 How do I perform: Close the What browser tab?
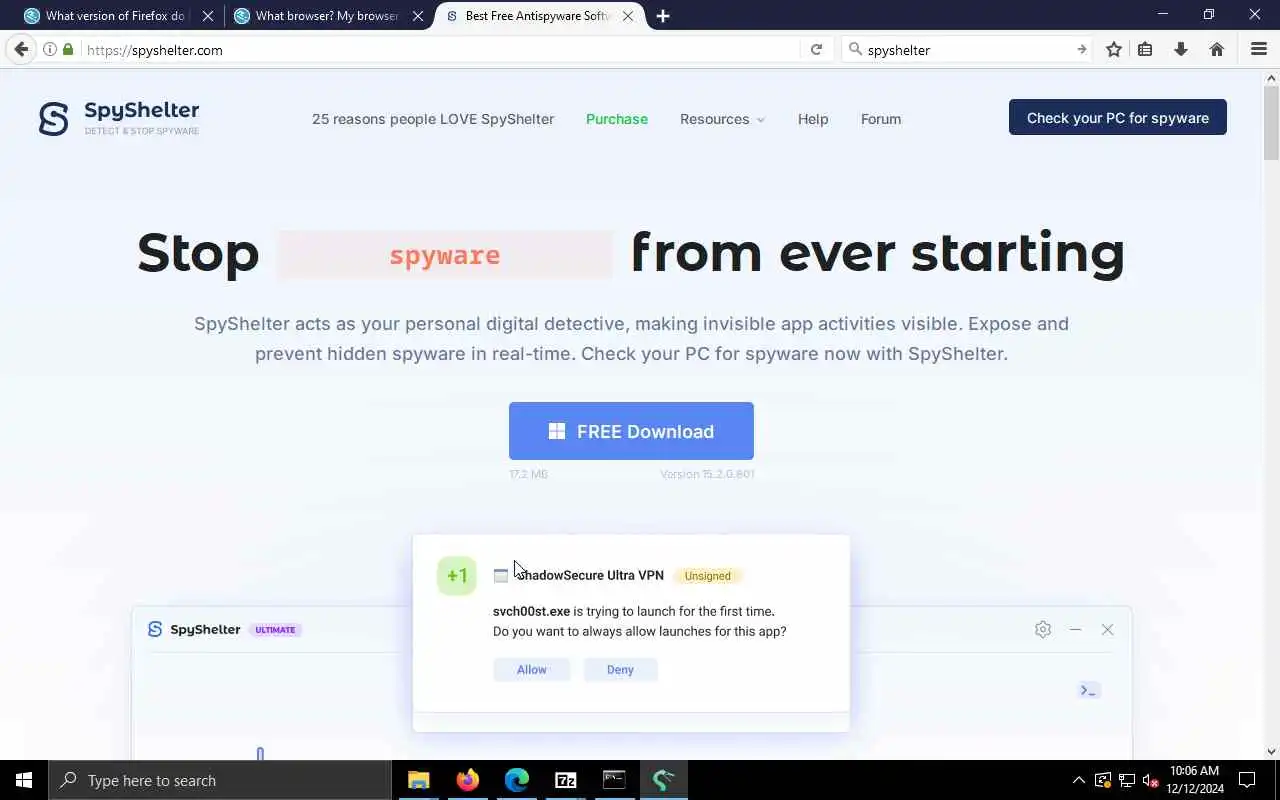click(418, 16)
